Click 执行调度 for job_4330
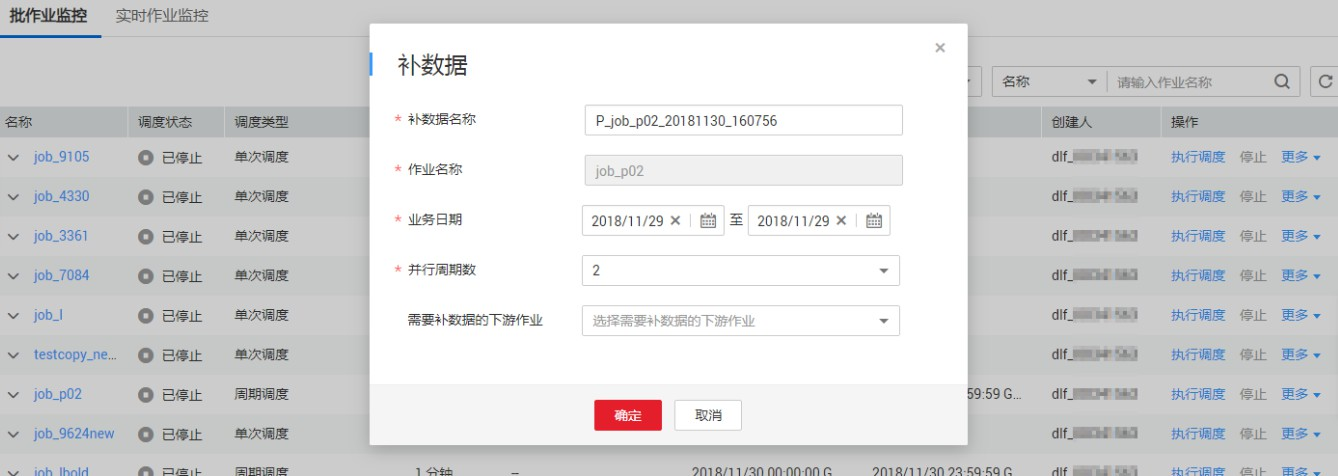 (1198, 197)
